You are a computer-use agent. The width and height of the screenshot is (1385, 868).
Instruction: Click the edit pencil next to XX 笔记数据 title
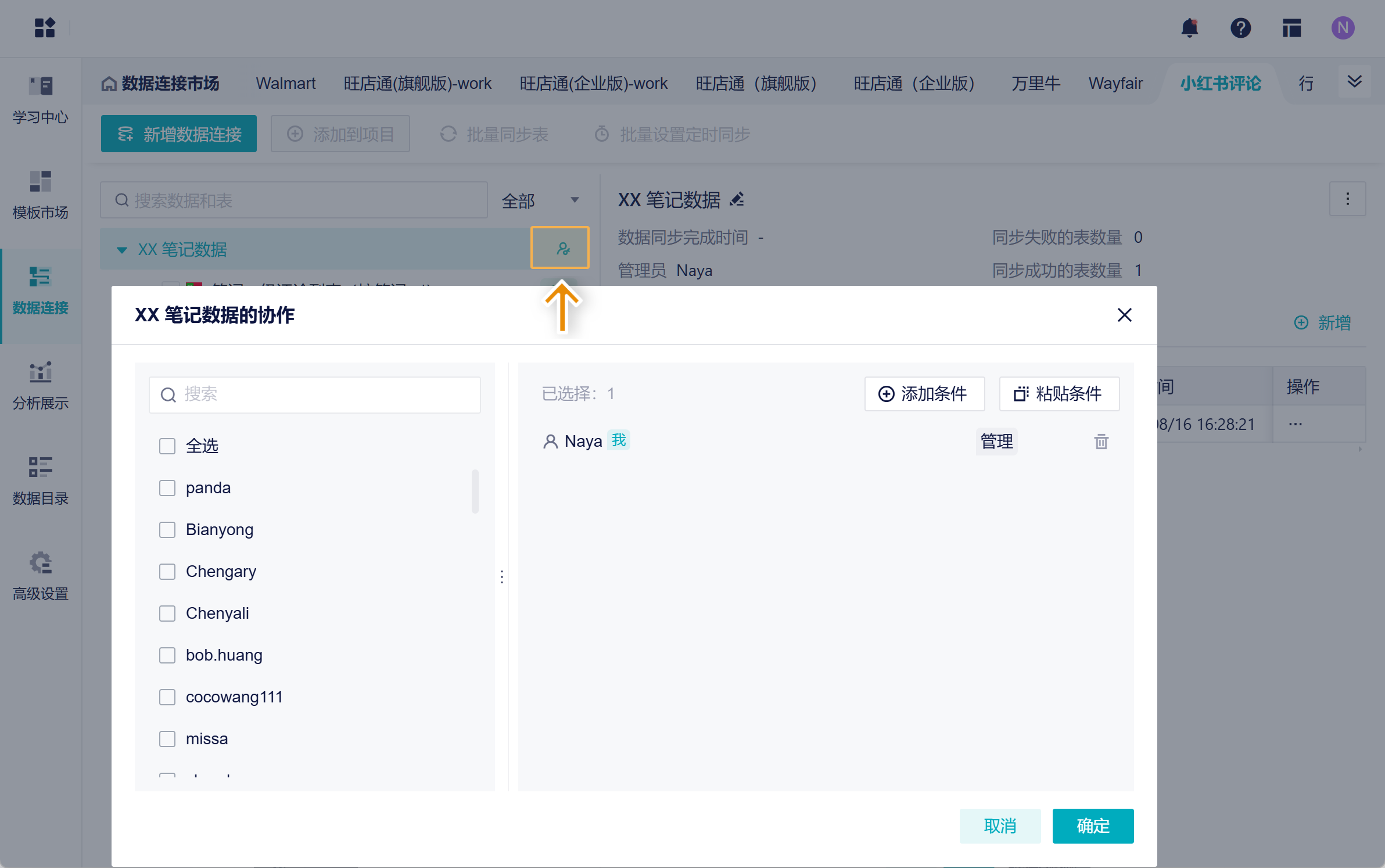[x=737, y=200]
